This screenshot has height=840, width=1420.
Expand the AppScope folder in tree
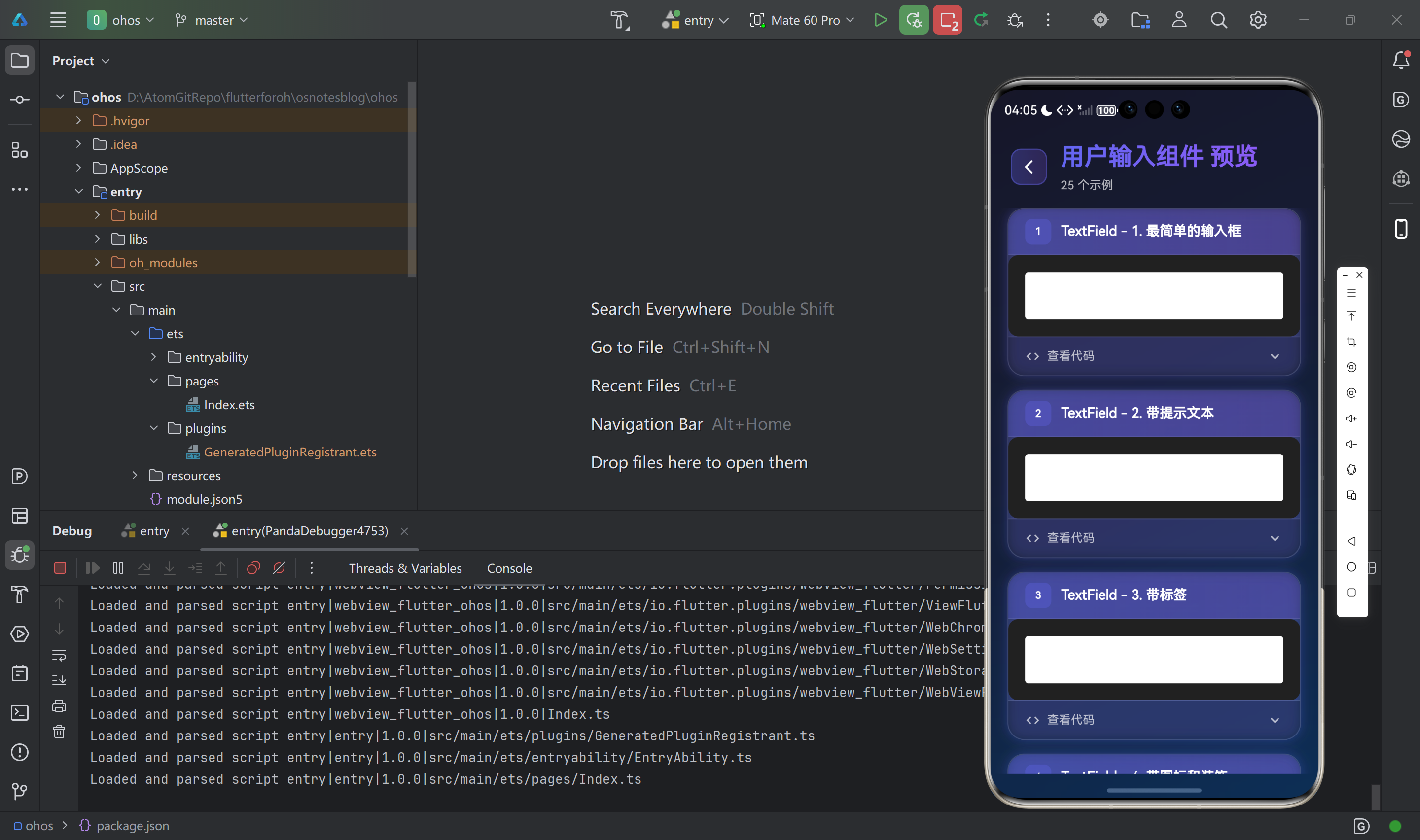click(x=79, y=168)
